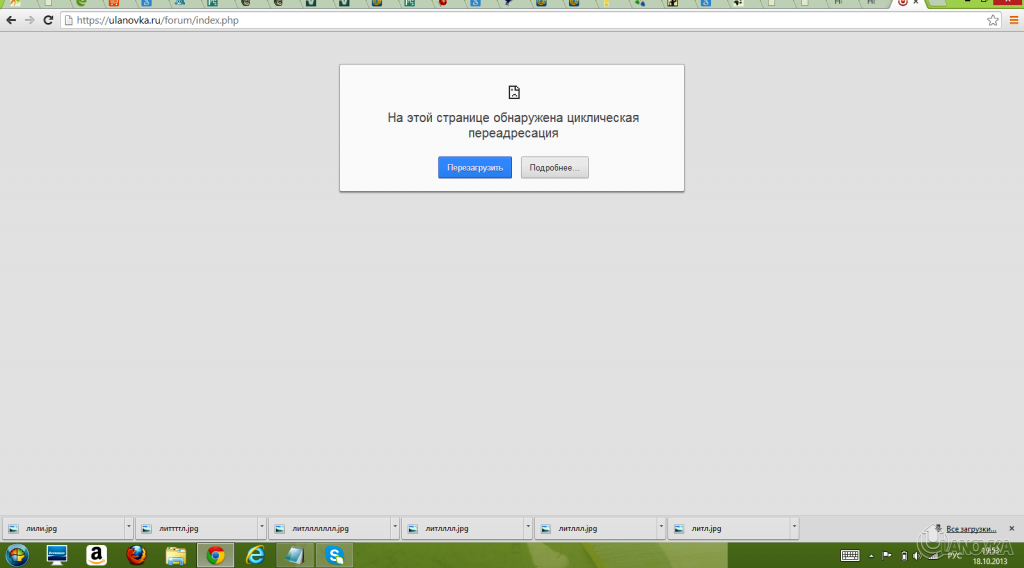This screenshot has height=568, width=1024.
Task: Click the URL address bar
Action: pos(520,20)
